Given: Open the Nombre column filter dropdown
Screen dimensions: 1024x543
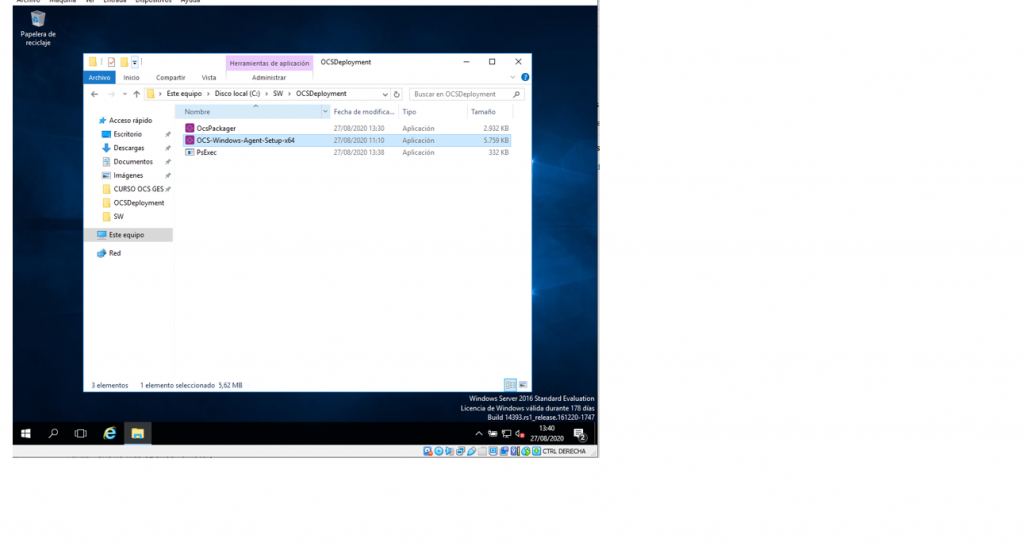Looking at the screenshot, I should 325,112.
